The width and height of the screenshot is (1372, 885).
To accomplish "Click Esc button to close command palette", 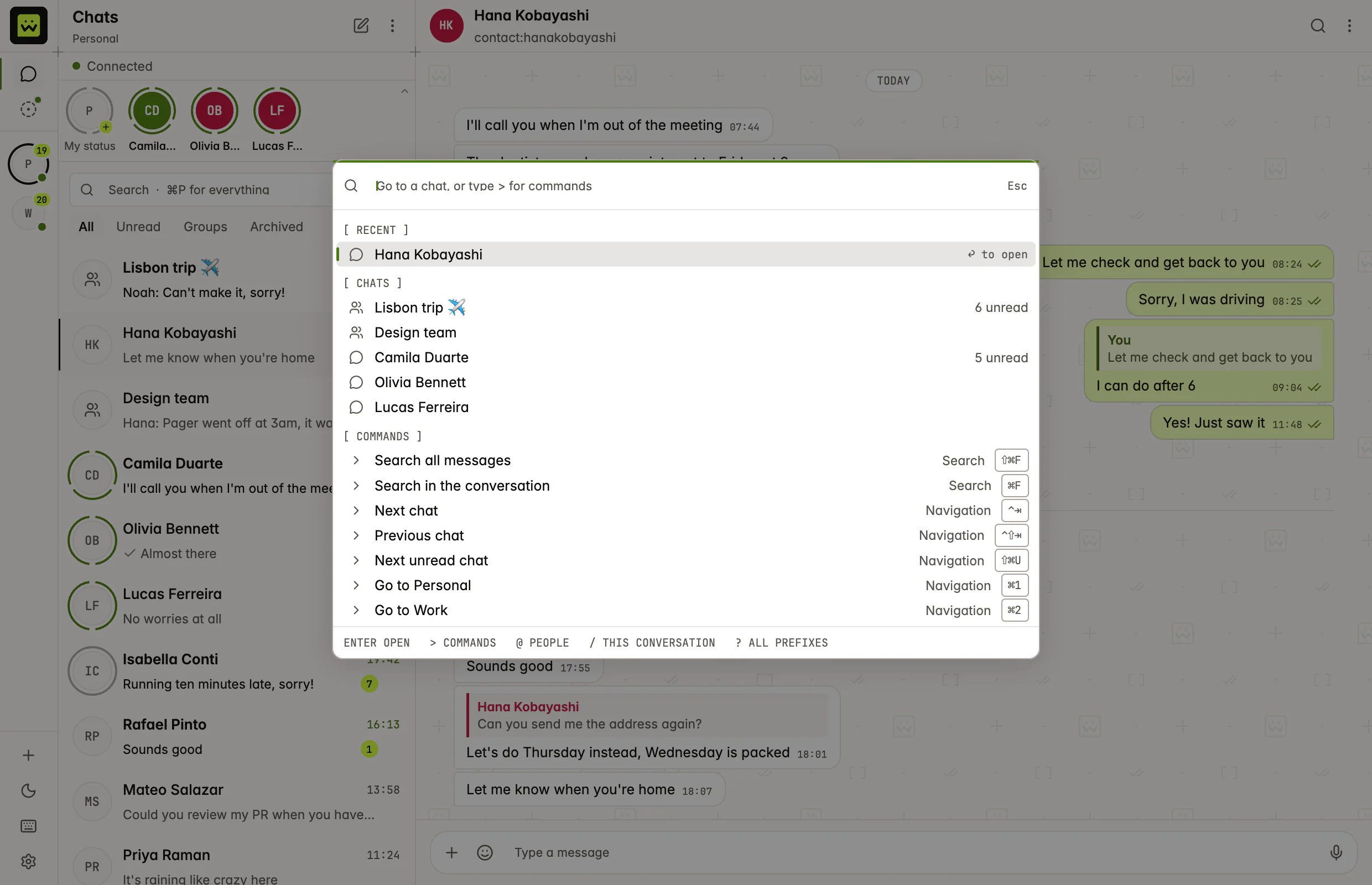I will click(1017, 186).
